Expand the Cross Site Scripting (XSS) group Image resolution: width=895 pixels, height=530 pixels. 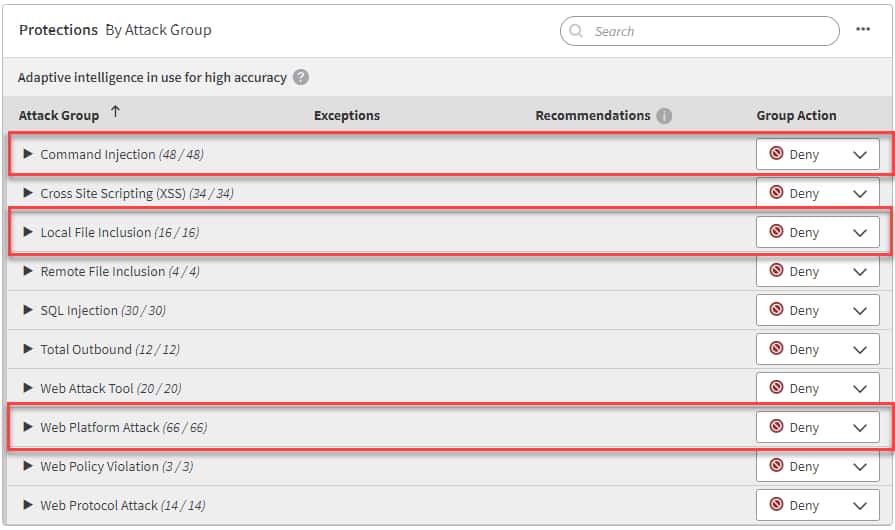click(28, 193)
